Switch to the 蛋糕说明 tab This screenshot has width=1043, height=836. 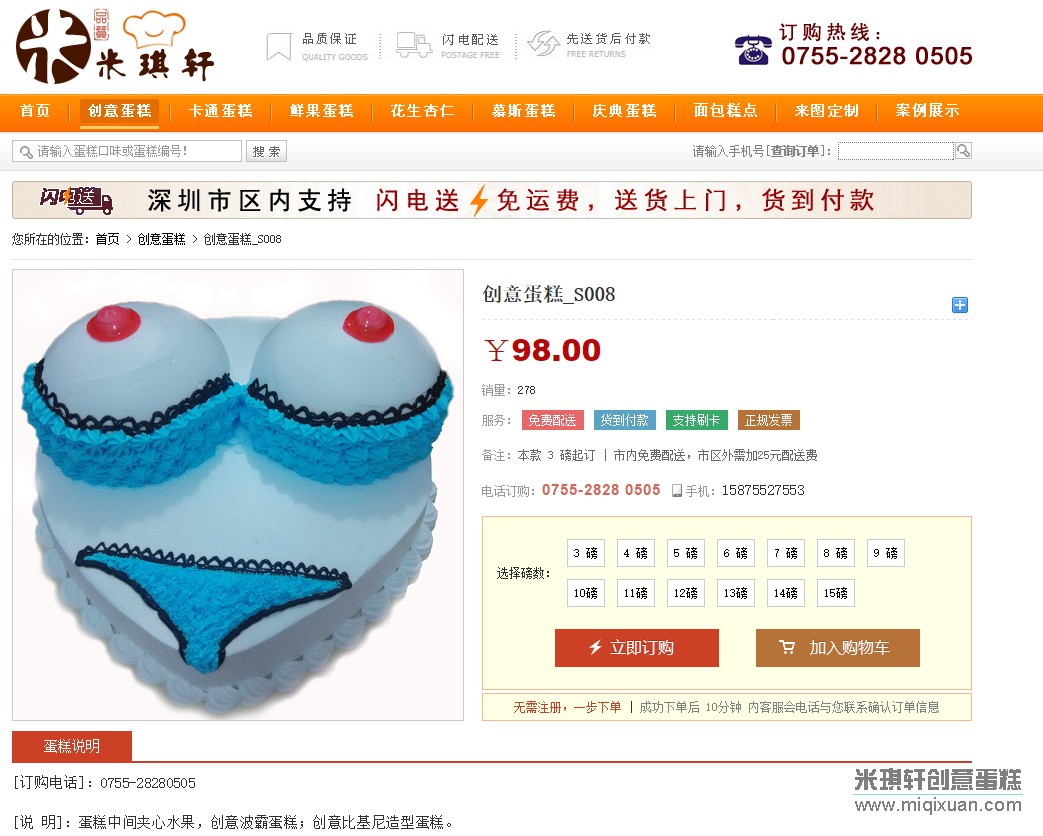point(72,746)
